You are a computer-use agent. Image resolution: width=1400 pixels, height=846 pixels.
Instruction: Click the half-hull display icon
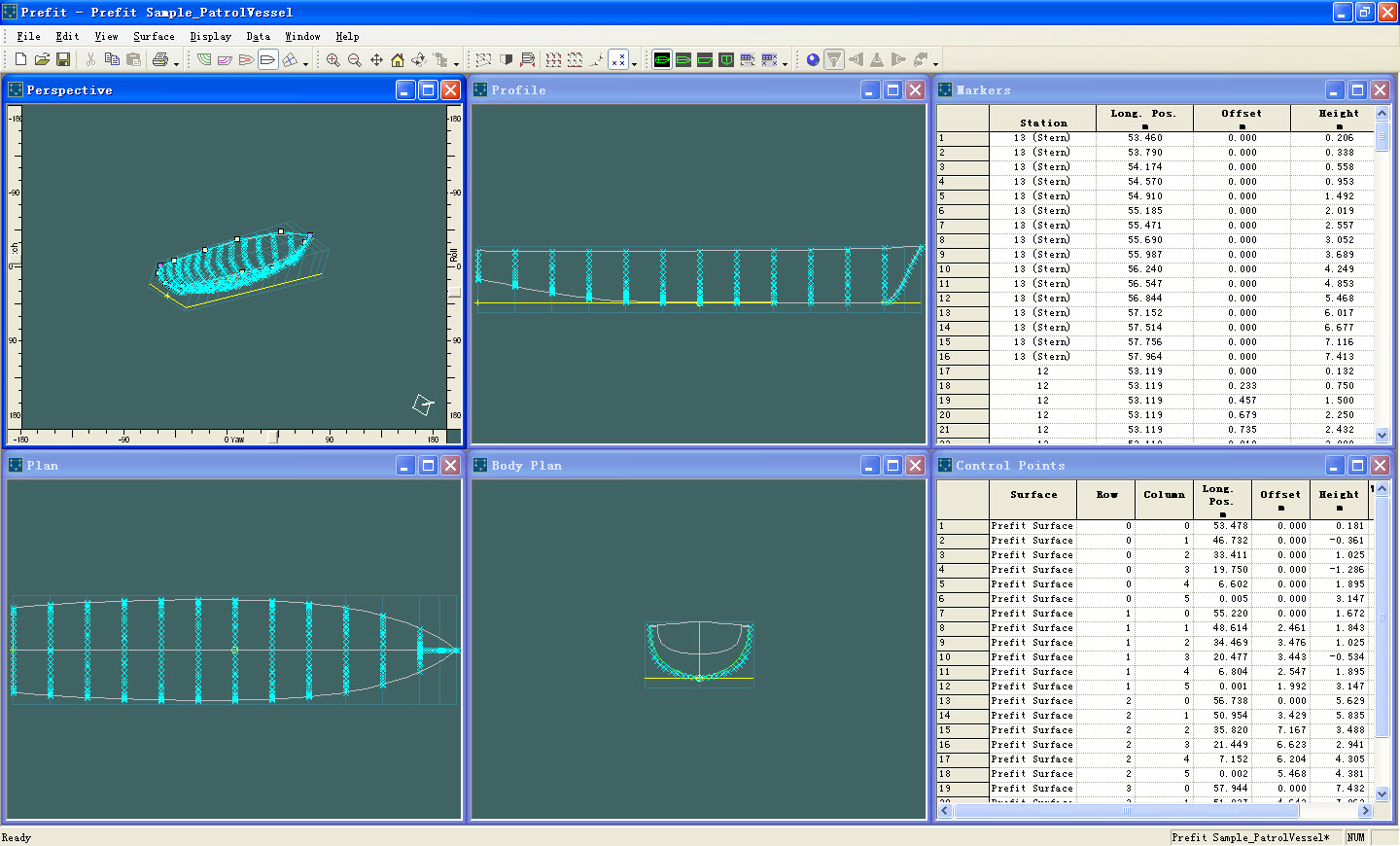pos(506,59)
